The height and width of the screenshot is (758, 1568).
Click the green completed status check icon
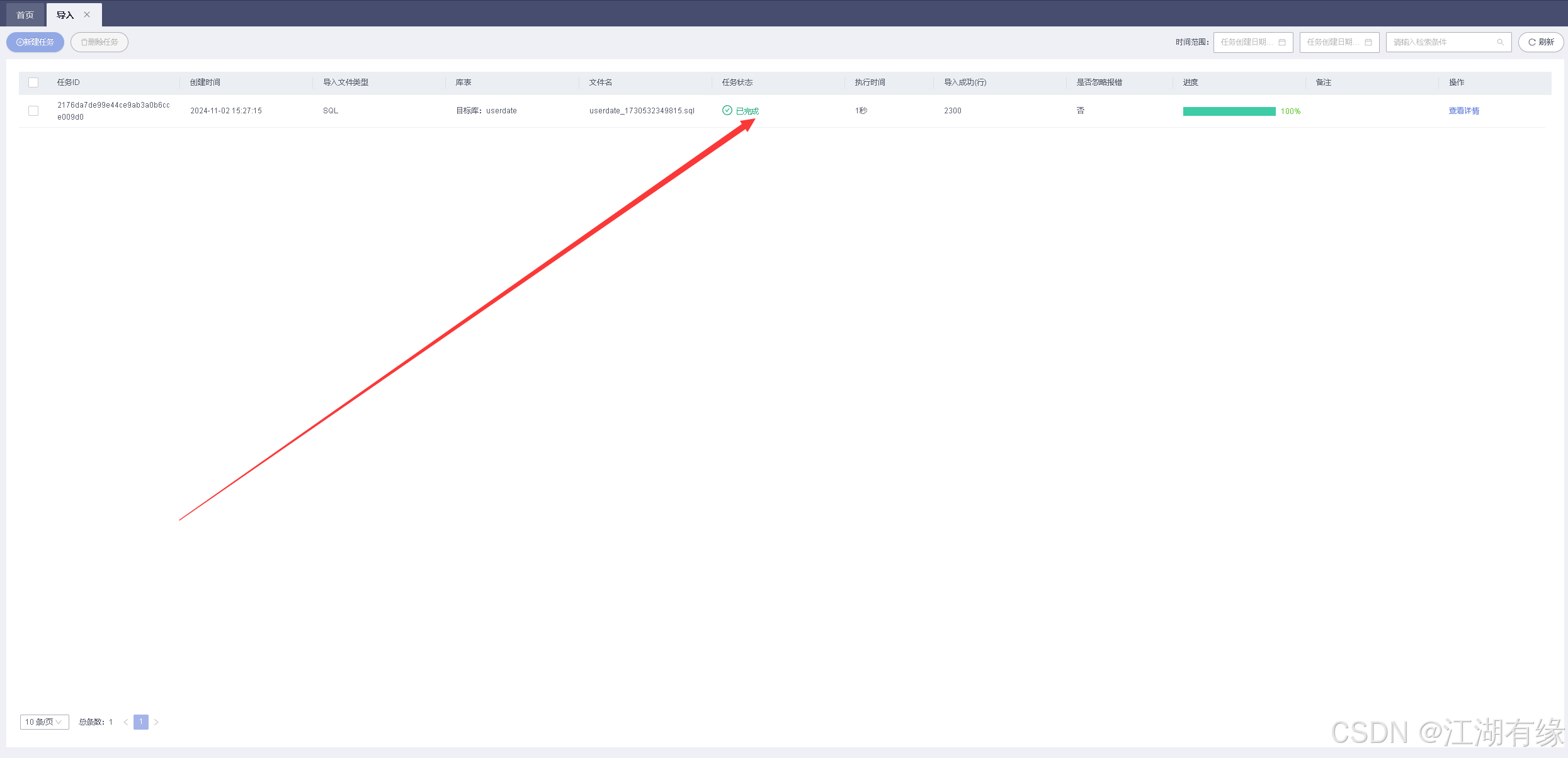click(727, 111)
